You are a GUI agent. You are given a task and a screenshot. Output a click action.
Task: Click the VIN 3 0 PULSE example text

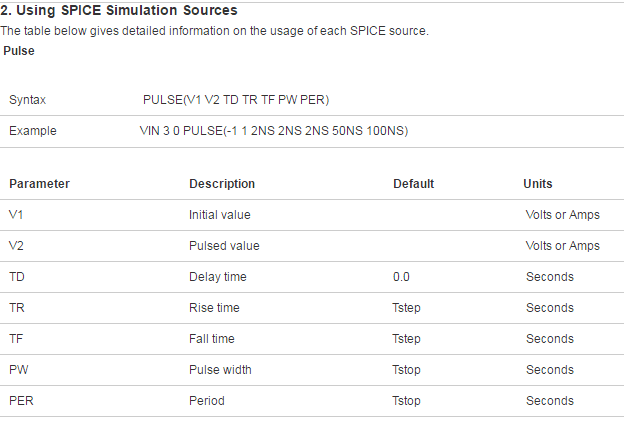click(x=273, y=131)
